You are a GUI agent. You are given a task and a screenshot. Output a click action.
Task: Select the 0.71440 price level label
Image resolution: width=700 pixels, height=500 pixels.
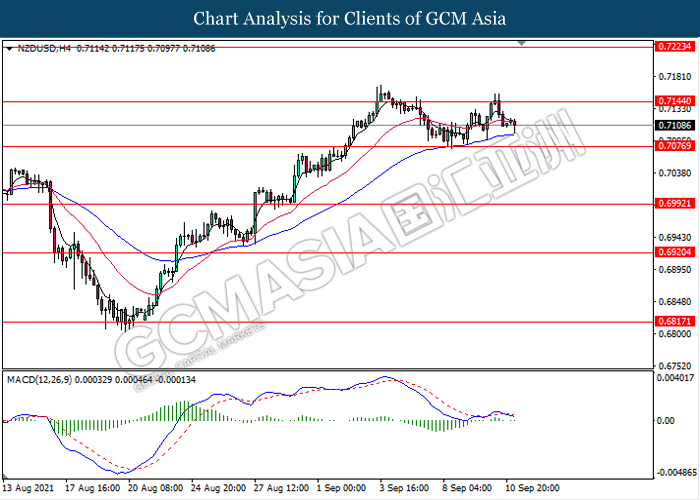click(675, 101)
